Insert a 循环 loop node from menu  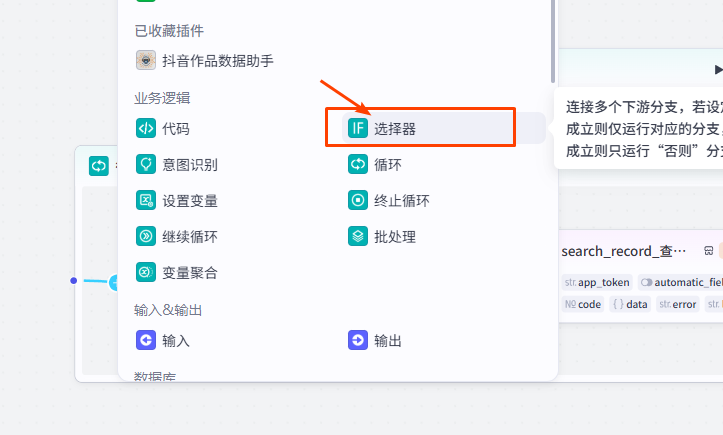coord(374,165)
